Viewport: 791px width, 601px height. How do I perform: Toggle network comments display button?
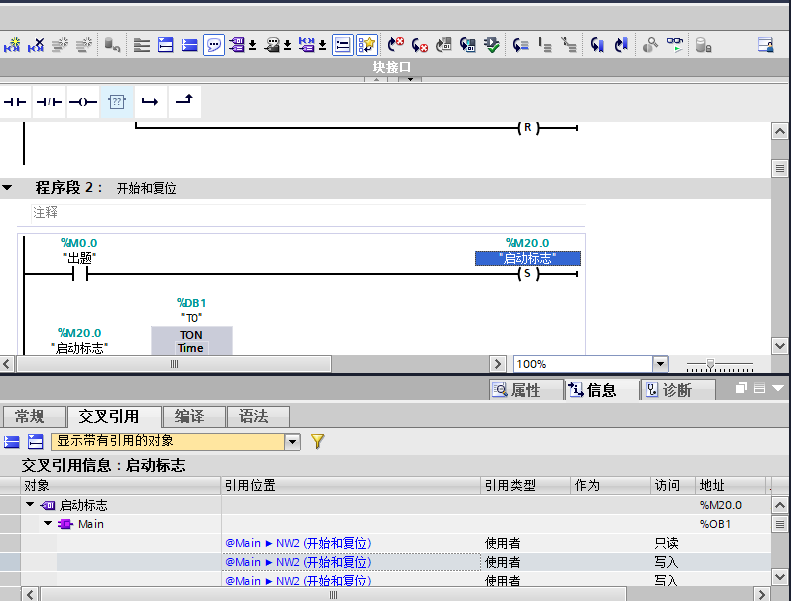point(343,45)
